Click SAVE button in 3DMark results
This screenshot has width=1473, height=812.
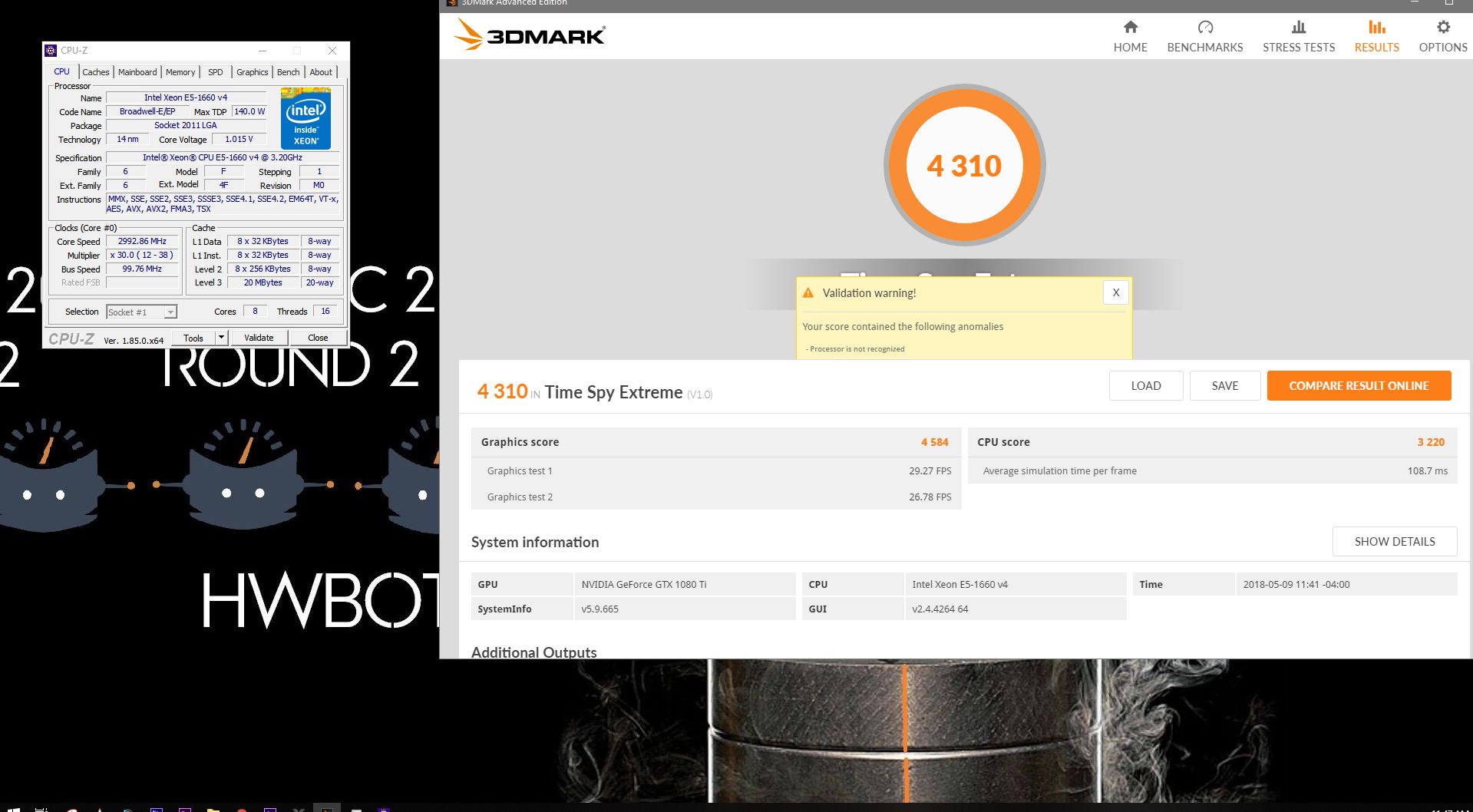click(1224, 386)
